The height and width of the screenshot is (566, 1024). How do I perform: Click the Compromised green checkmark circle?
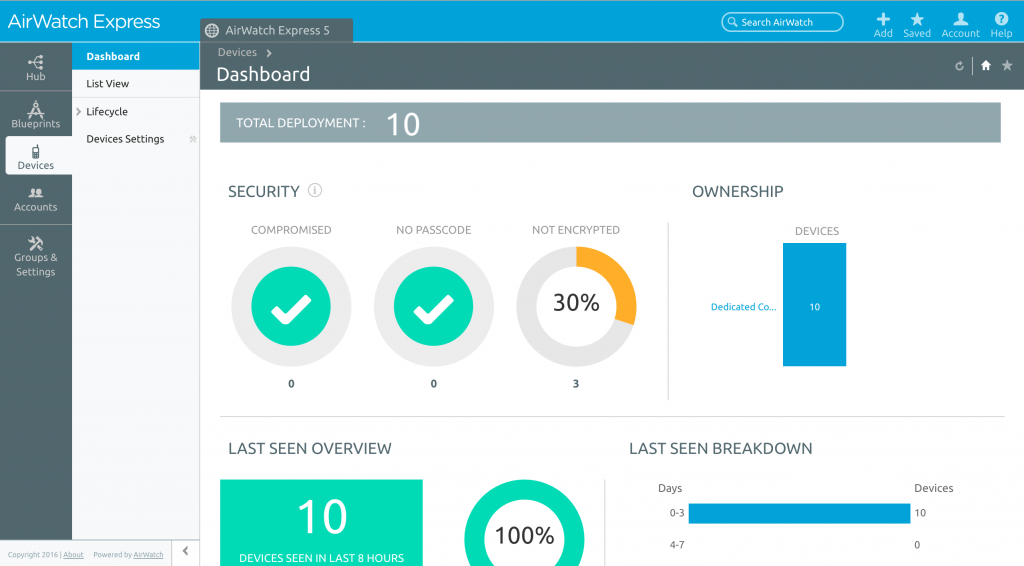[291, 306]
